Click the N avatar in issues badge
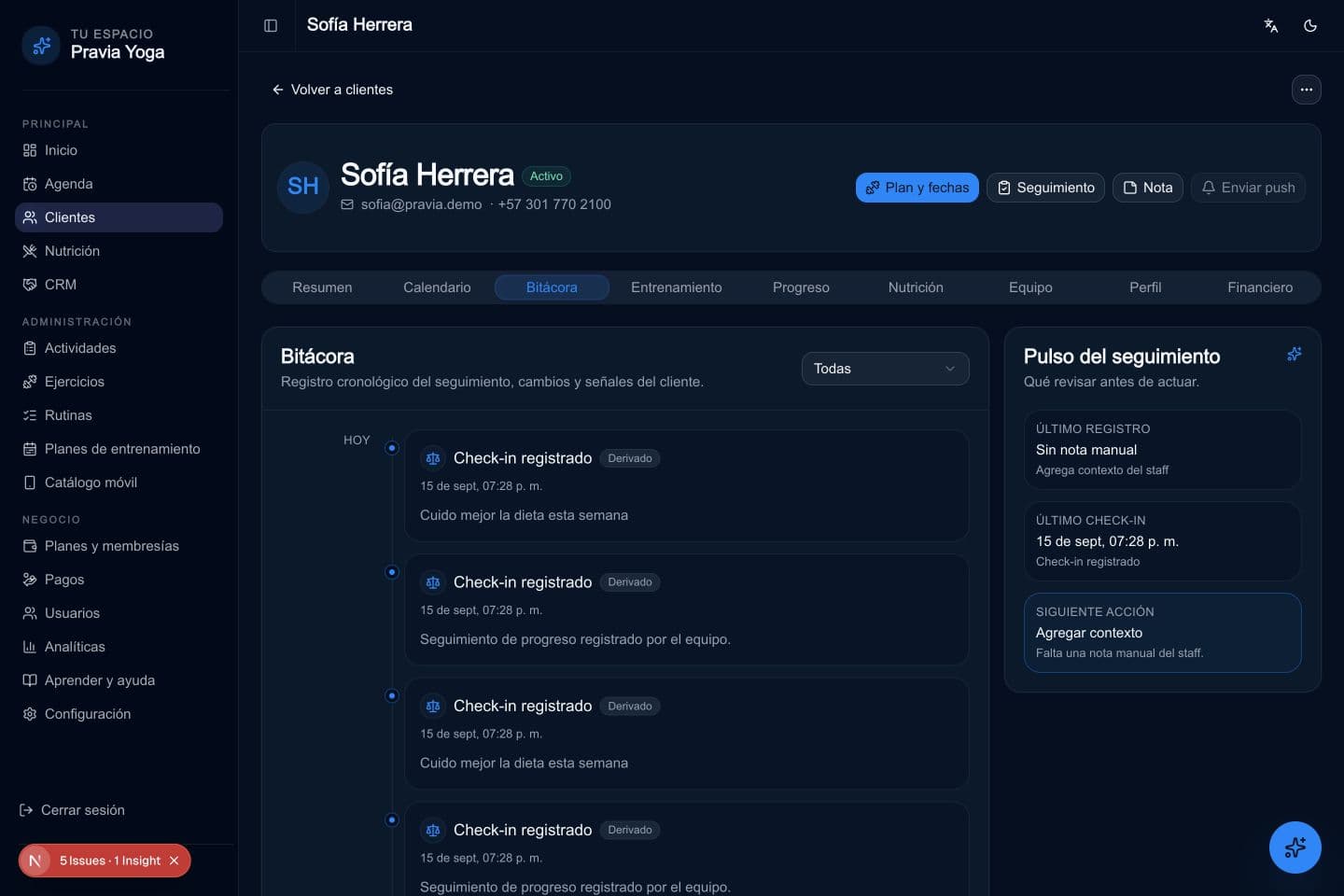Viewport: 1344px width, 896px height. (x=35, y=861)
